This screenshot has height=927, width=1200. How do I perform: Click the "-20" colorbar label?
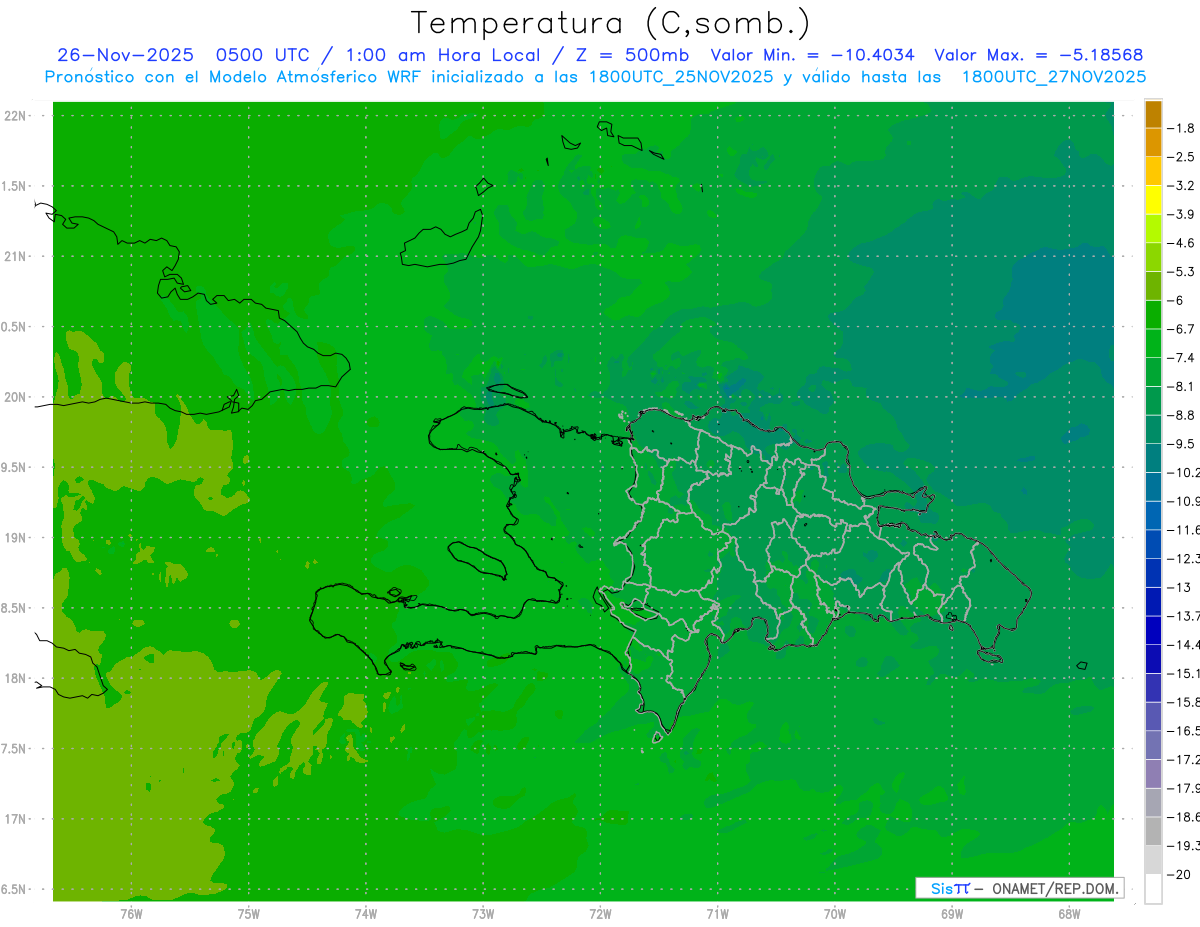click(1179, 874)
